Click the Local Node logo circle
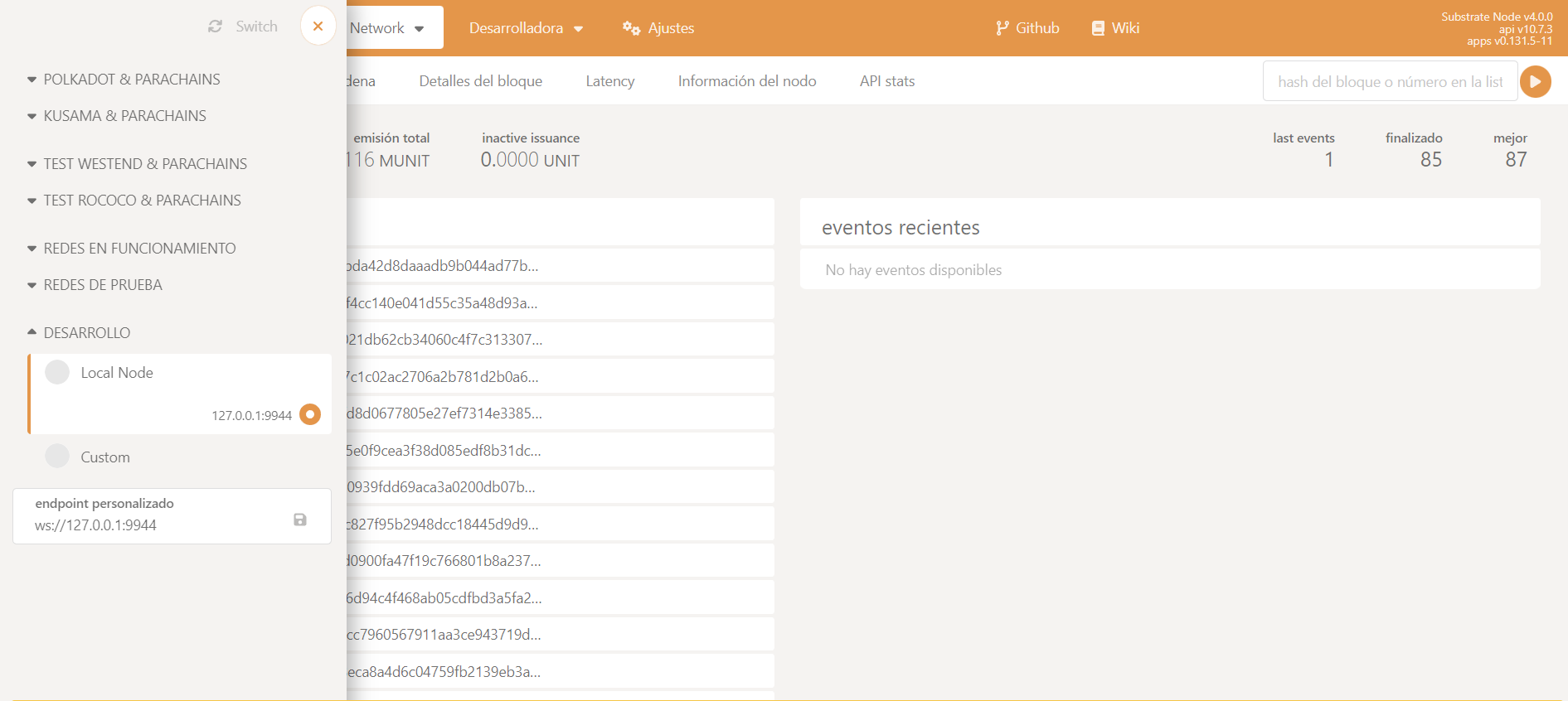Screen dimensions: 1568x701 (57, 372)
